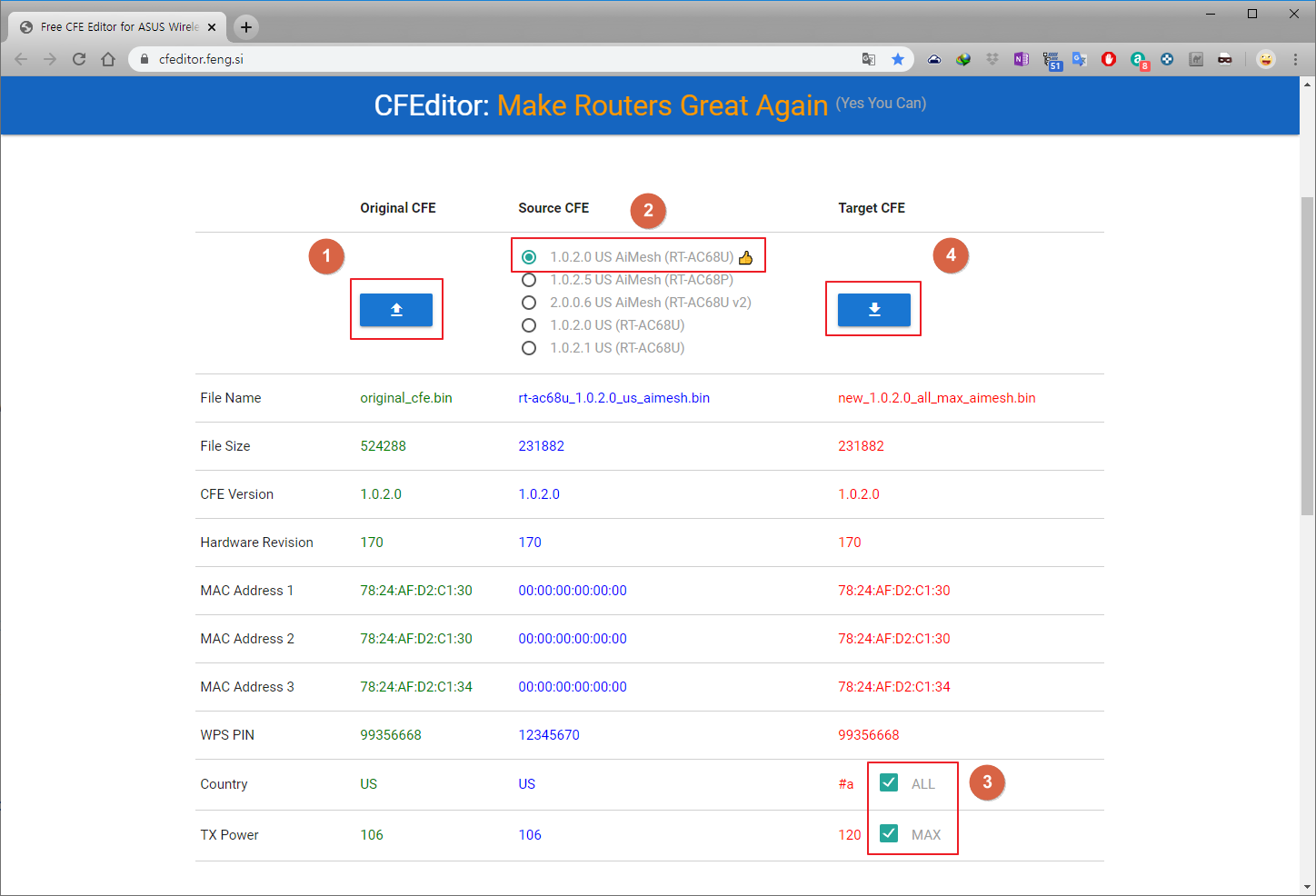Select 1.0.2.1 US (RT-AC68U) radio option
This screenshot has width=1316, height=896.
tap(529, 348)
